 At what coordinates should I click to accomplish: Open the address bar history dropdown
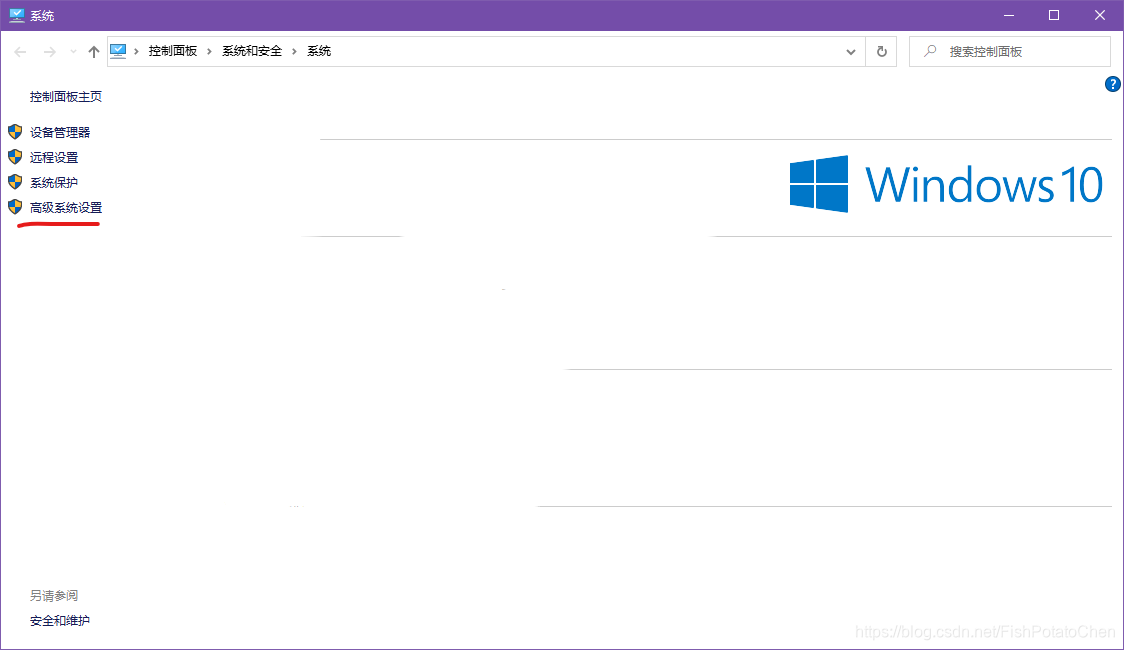[x=851, y=52]
